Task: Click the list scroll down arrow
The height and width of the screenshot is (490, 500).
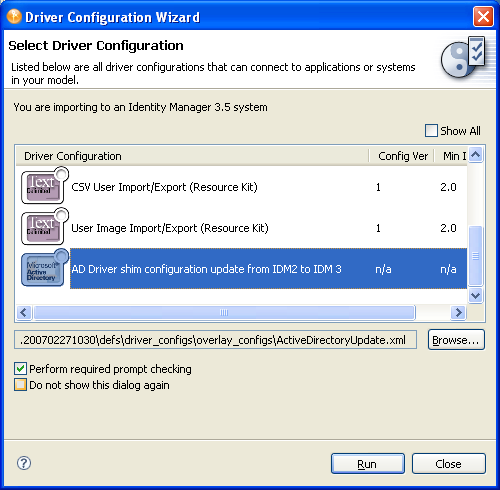Action: (x=476, y=295)
